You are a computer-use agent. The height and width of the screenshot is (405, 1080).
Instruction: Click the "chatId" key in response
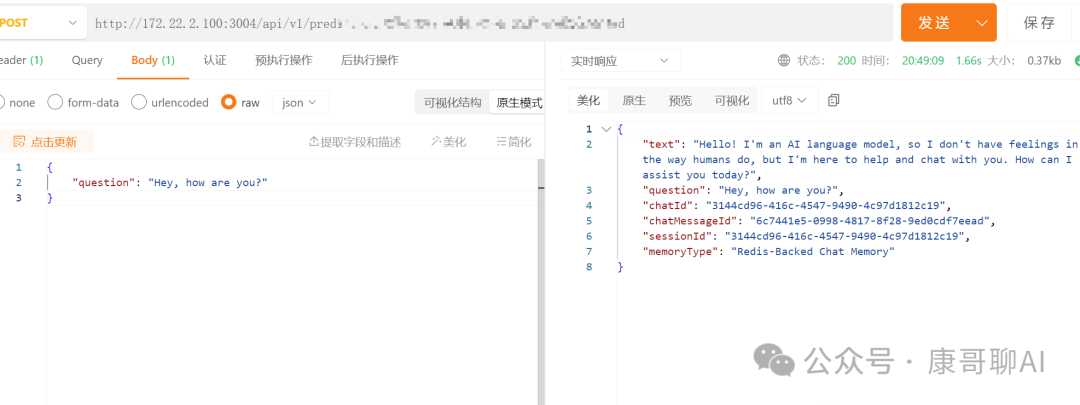click(665, 205)
